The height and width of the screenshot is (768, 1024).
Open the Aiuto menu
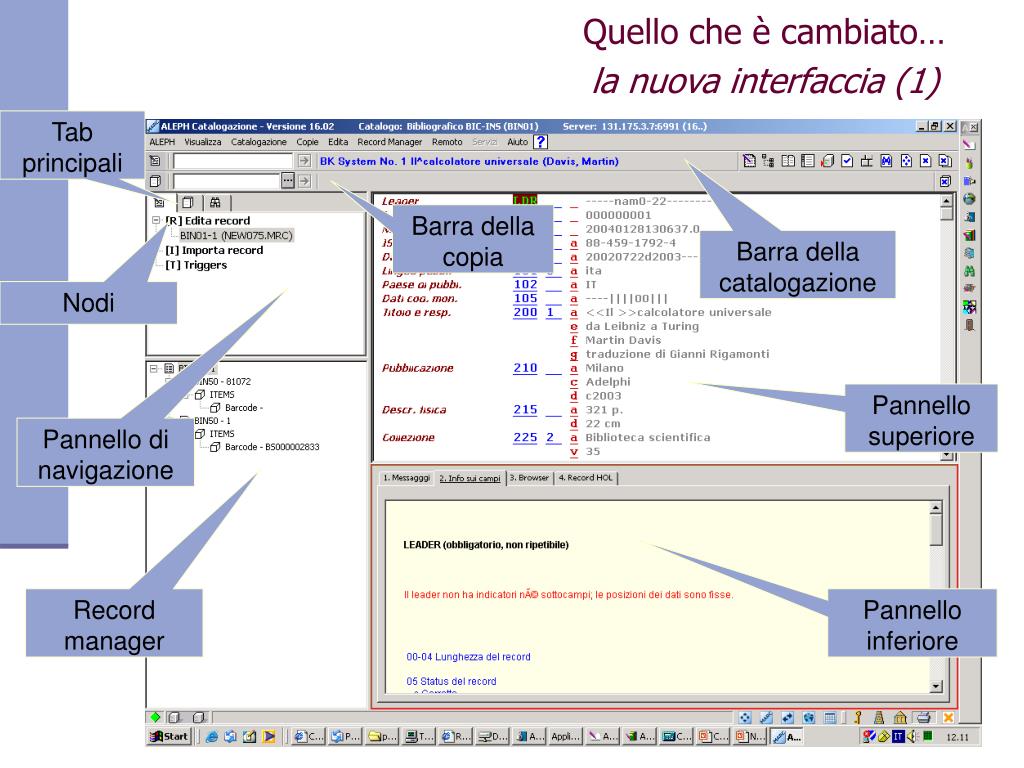pos(517,142)
